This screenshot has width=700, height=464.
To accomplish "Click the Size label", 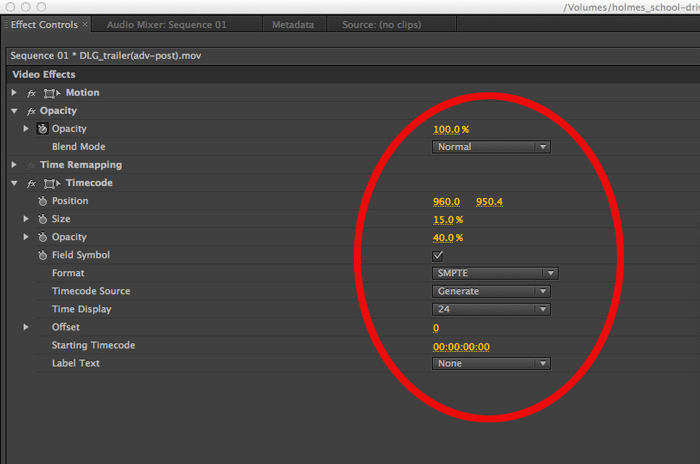I will (x=61, y=219).
